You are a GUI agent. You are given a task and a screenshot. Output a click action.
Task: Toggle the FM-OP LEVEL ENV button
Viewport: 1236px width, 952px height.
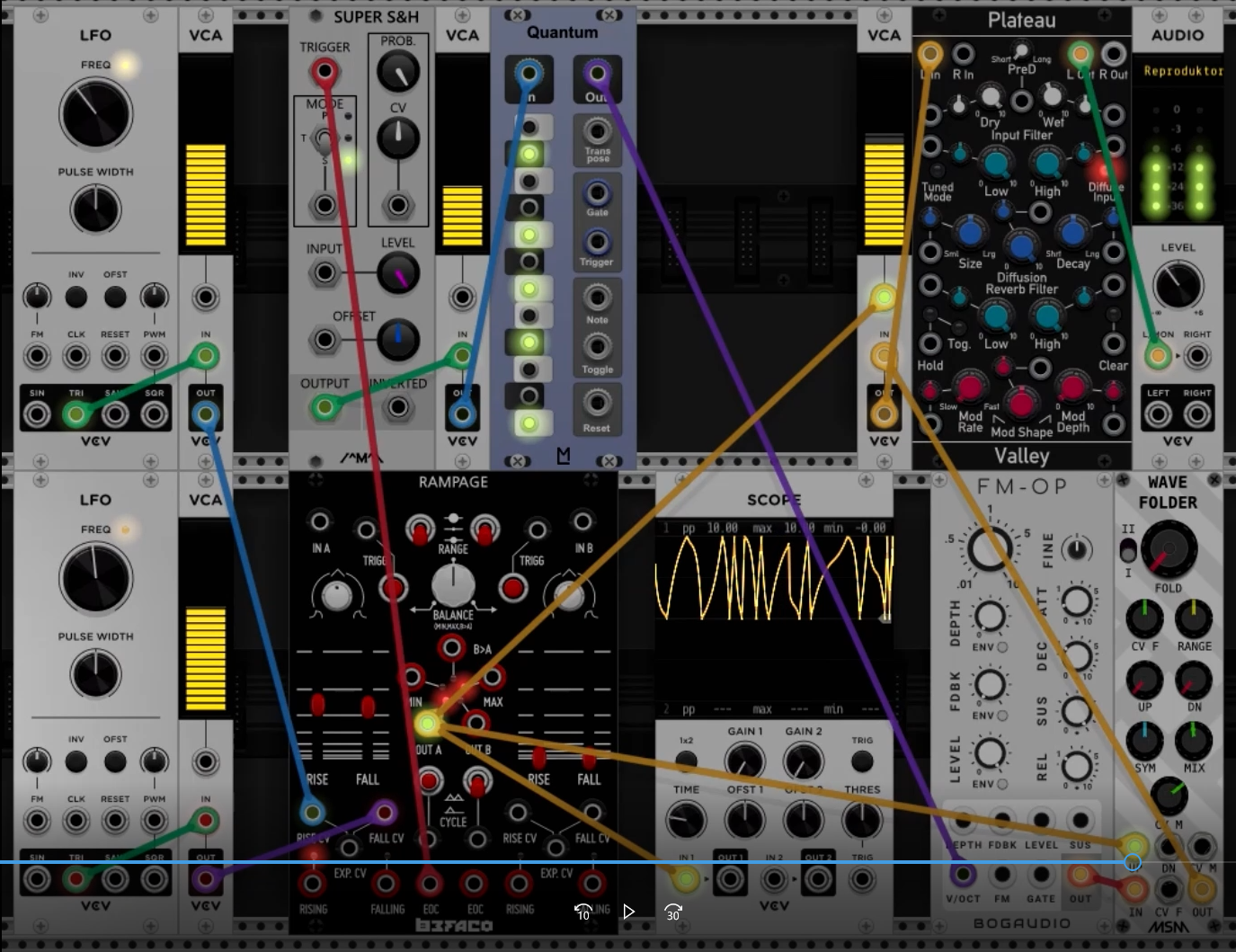pos(1001,784)
